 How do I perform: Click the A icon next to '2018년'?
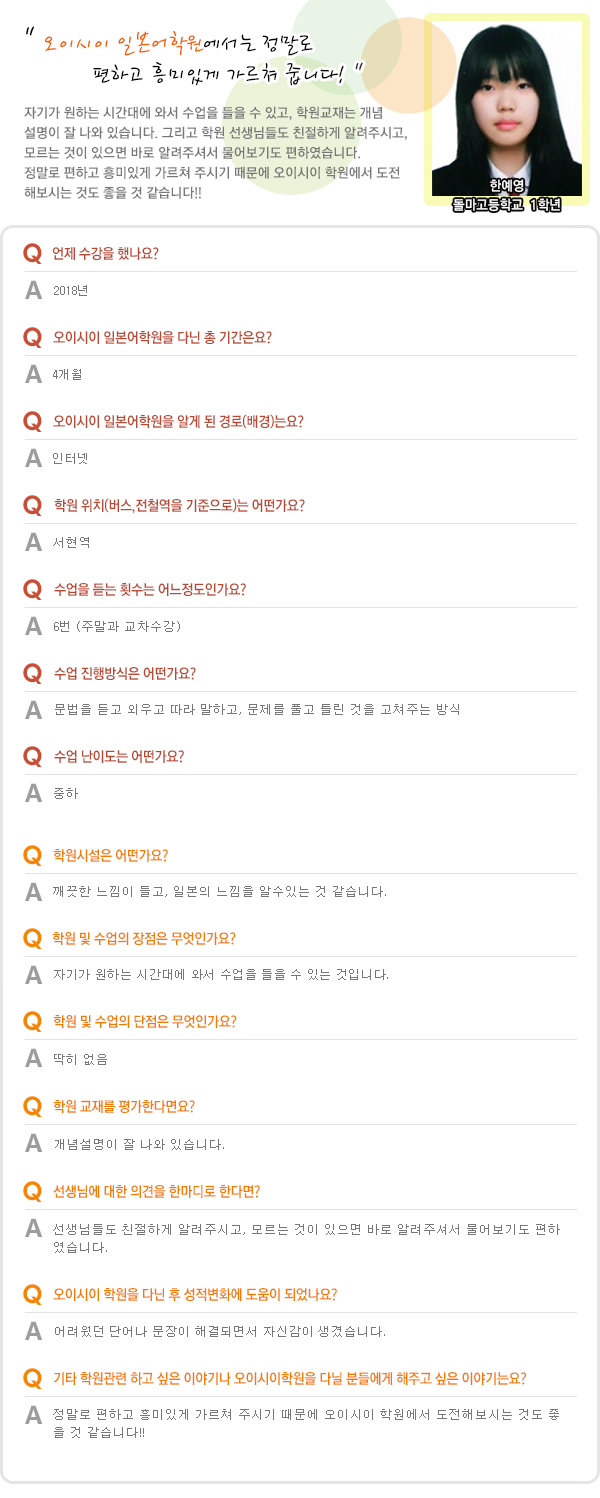33,291
